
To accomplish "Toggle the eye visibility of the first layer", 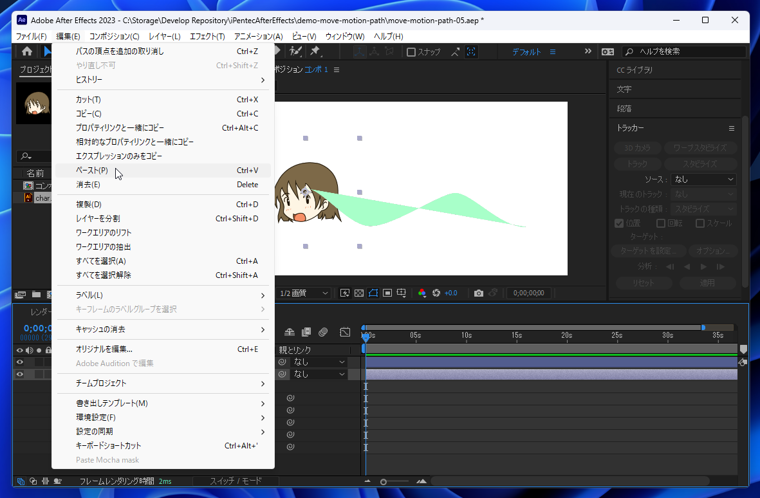I will tap(20, 362).
